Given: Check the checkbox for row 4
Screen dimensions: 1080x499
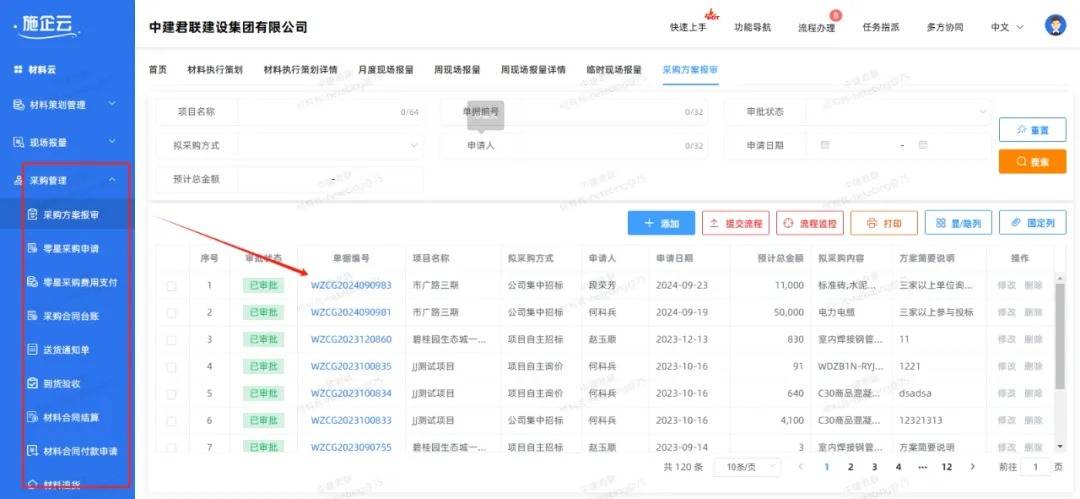Looking at the screenshot, I should [x=172, y=367].
